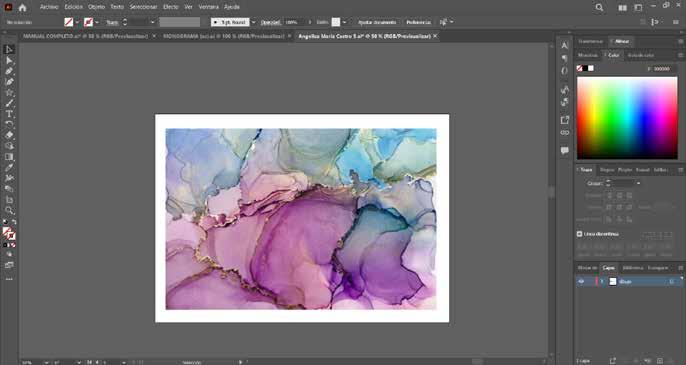Image resolution: width=686 pixels, height=365 pixels.
Task: Open Arrange Documents icon
Action: 623,8
